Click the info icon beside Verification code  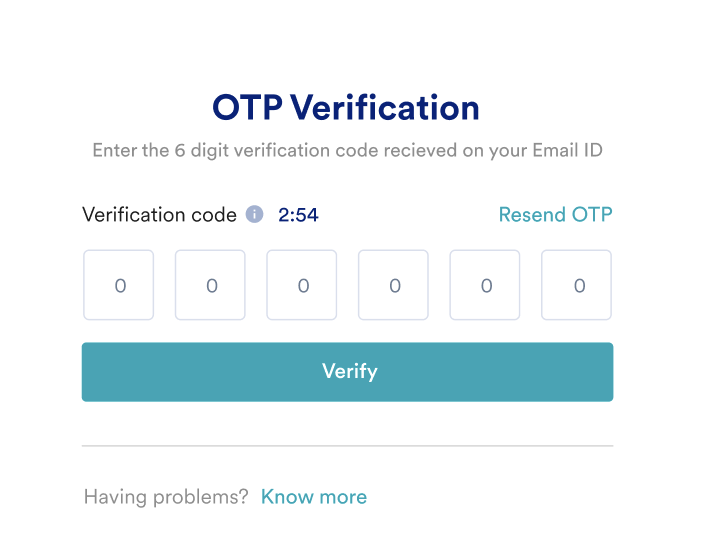tap(254, 214)
